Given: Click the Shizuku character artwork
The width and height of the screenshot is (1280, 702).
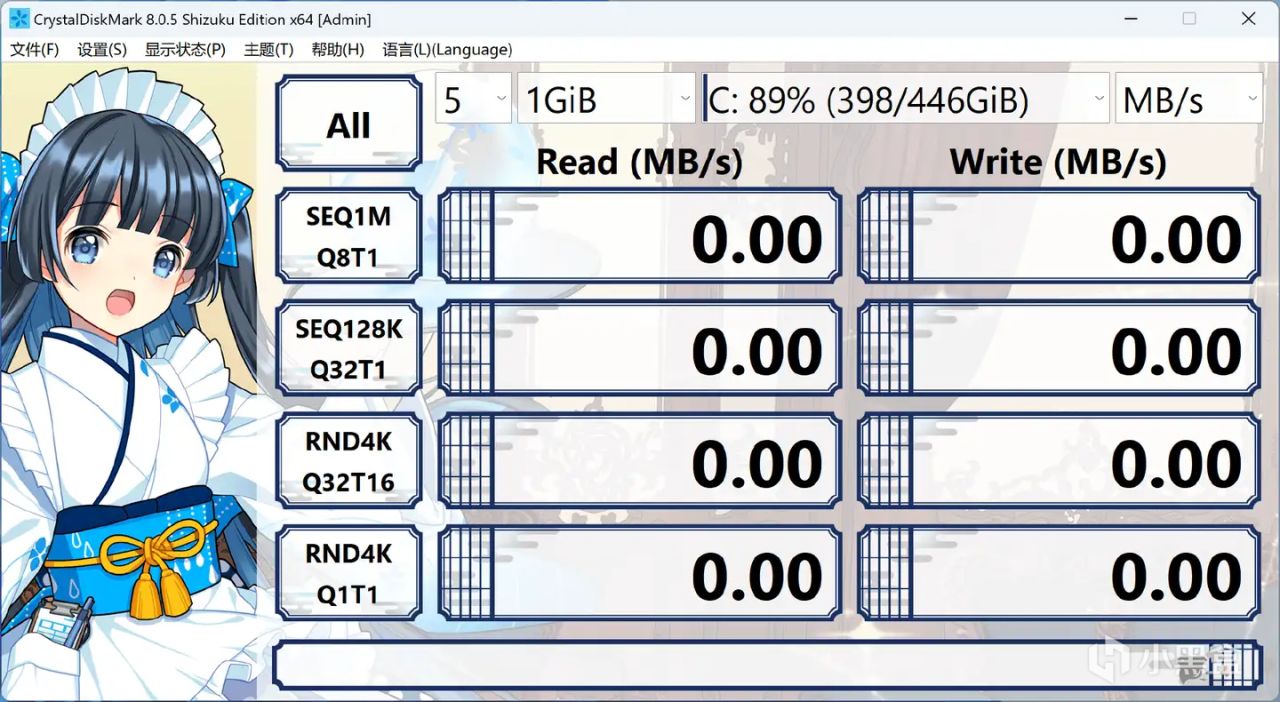Looking at the screenshot, I should pos(130,380).
